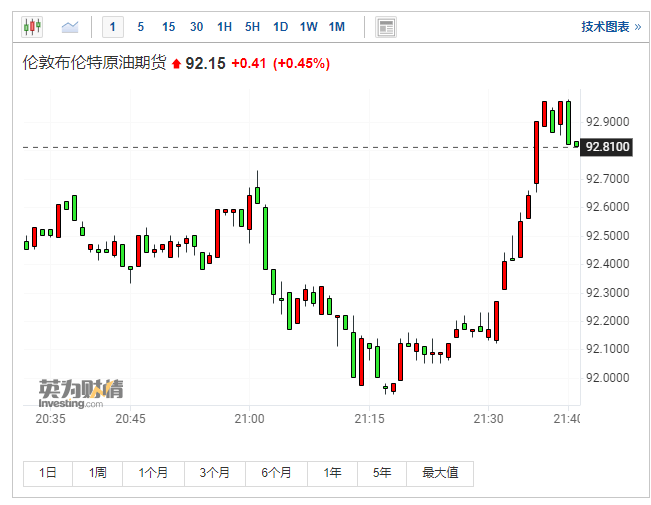The height and width of the screenshot is (505, 651).
Task: Click the red up arrow indicator
Action: coord(176,64)
